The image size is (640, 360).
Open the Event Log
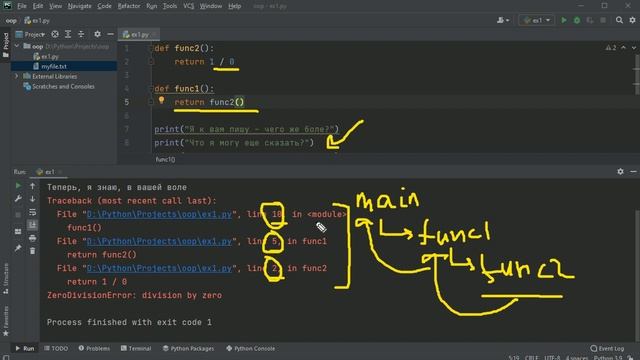pyautogui.click(x=607, y=348)
